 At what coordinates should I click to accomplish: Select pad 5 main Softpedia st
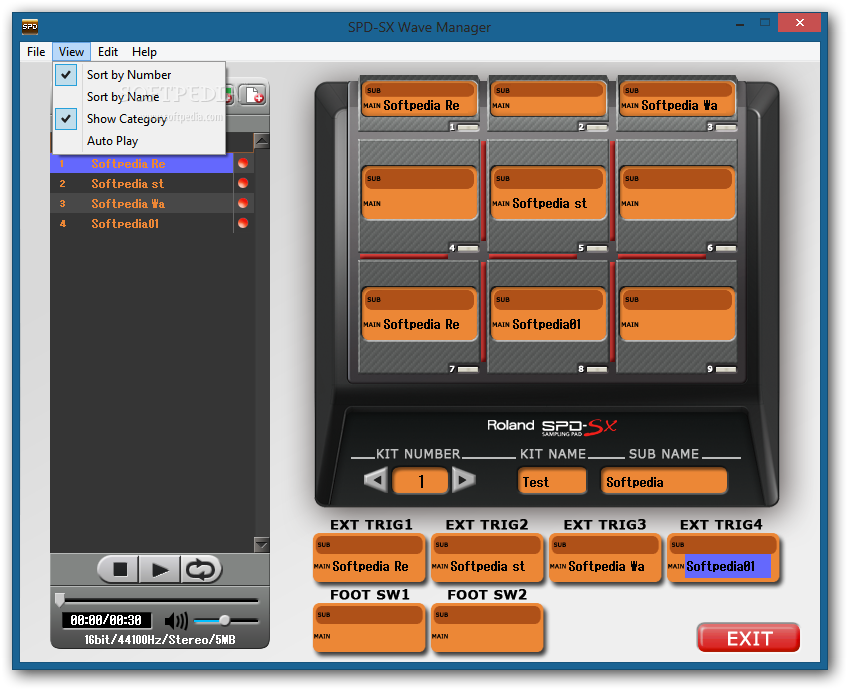[548, 204]
